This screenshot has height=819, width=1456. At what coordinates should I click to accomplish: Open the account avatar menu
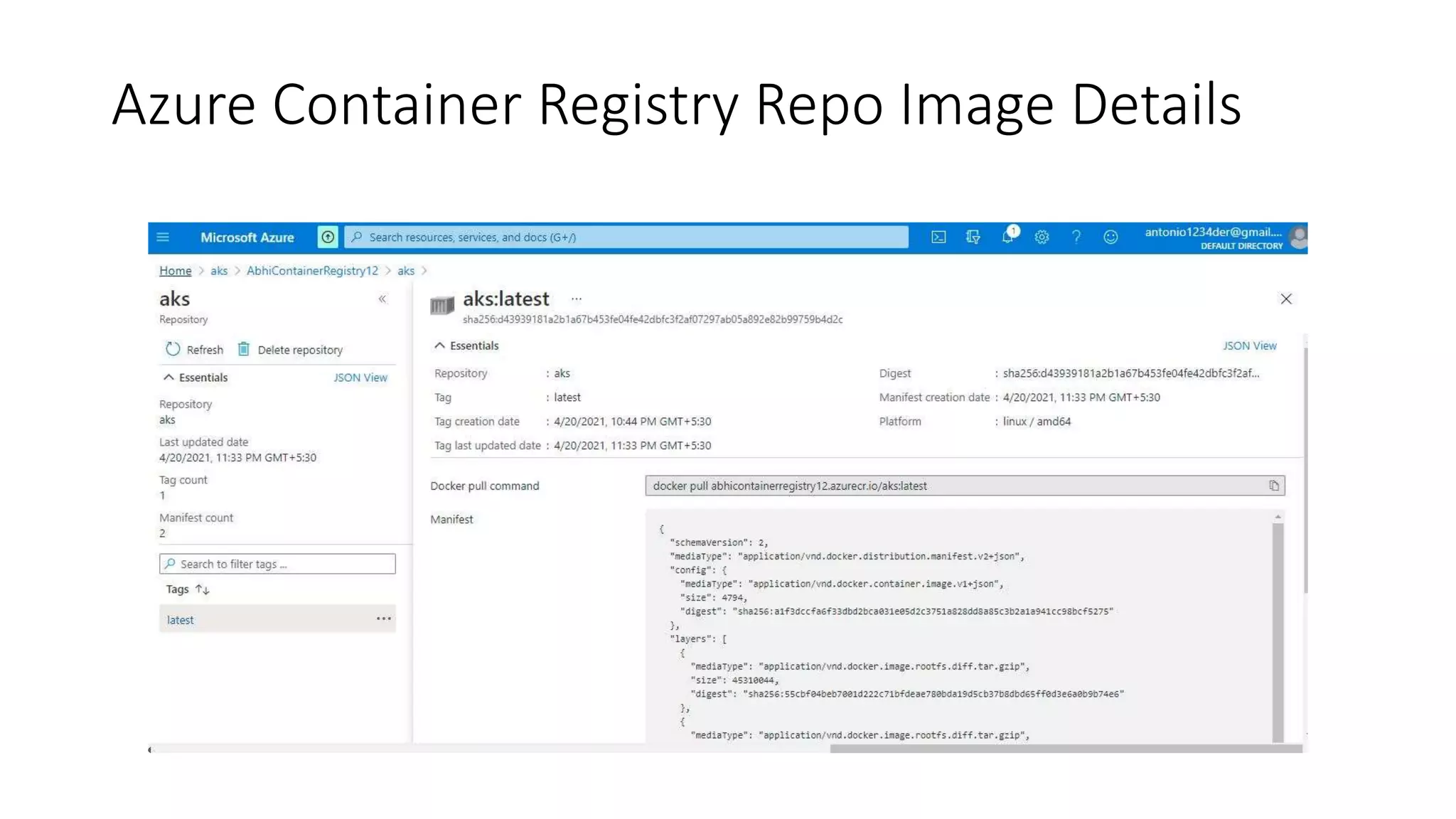click(1298, 237)
